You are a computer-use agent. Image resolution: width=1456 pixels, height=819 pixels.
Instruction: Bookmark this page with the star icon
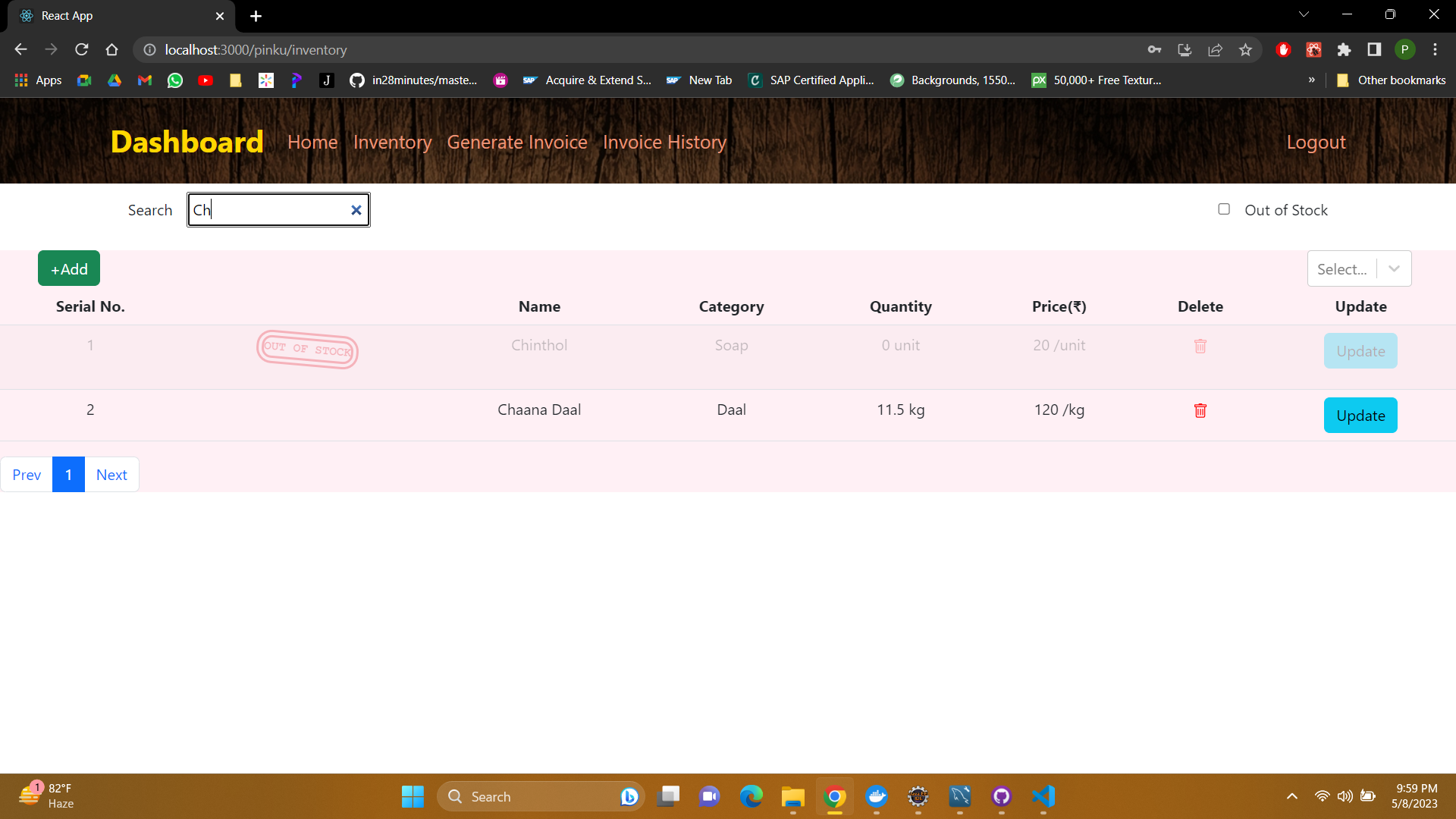[1244, 49]
